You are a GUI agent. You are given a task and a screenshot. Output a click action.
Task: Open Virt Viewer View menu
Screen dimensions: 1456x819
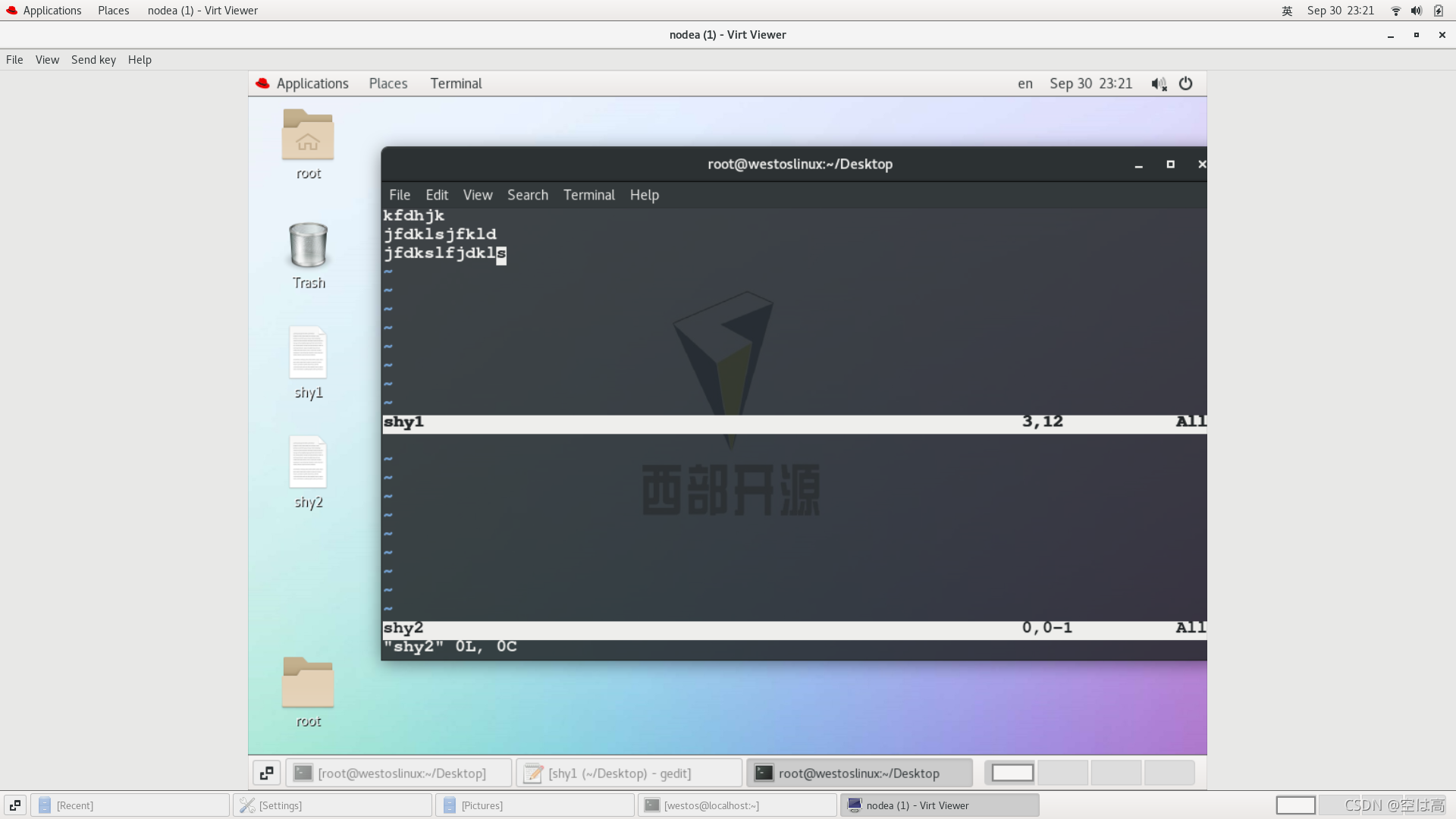point(47,60)
